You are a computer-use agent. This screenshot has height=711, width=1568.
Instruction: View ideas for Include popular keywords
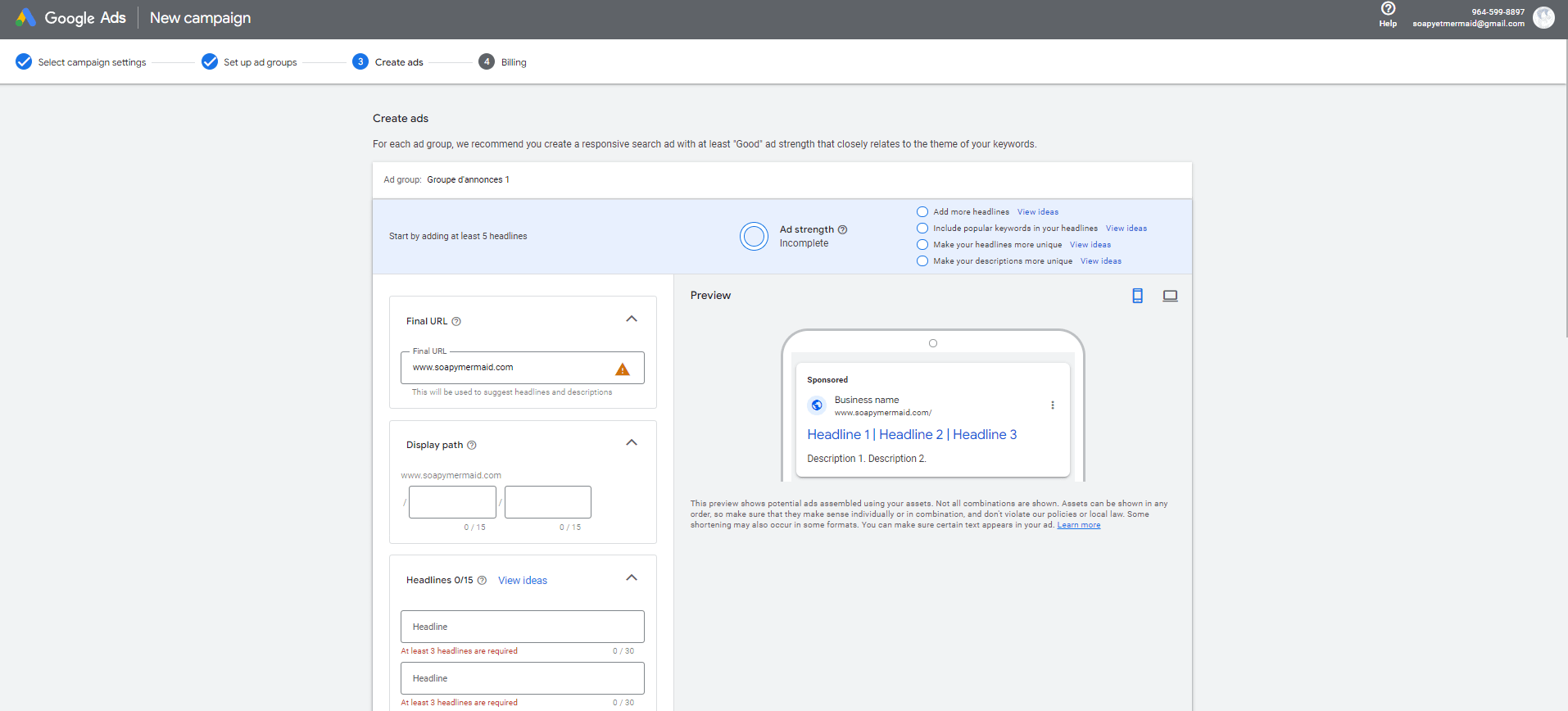(1126, 228)
